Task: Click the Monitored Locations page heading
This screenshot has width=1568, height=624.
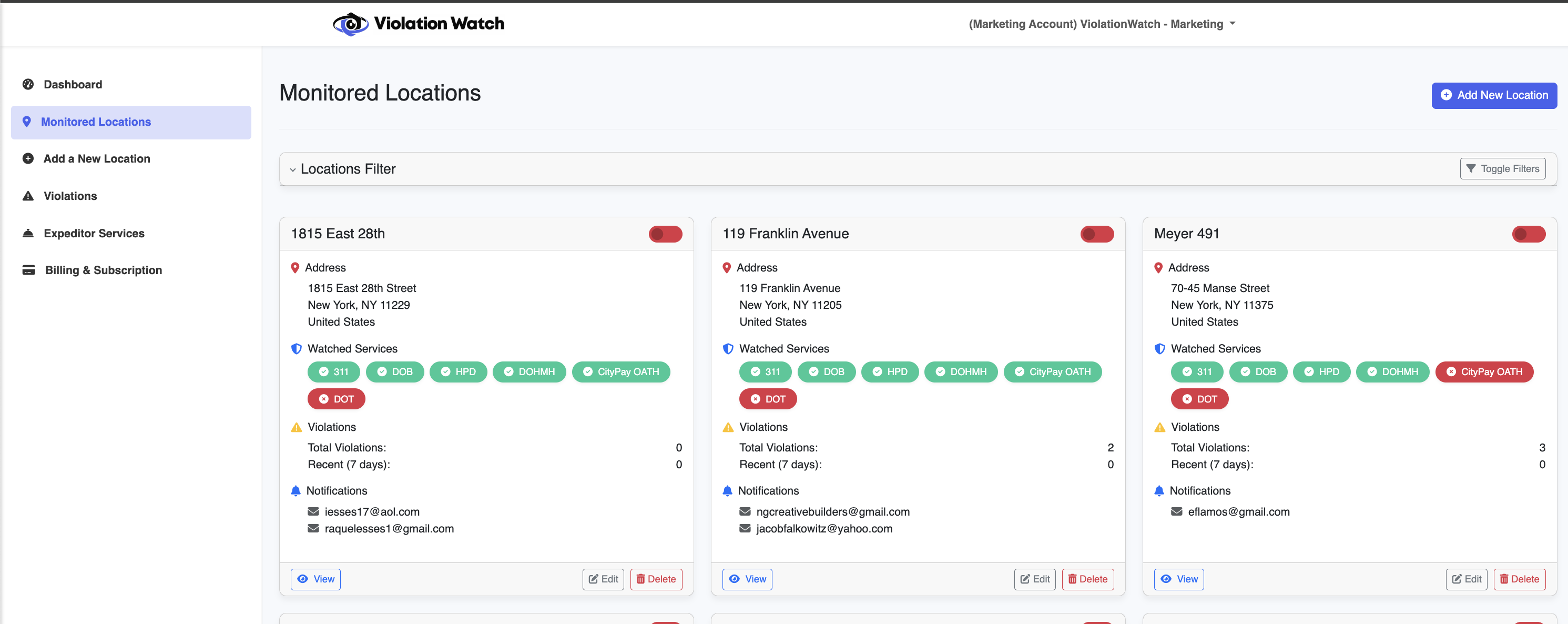Action: (380, 93)
